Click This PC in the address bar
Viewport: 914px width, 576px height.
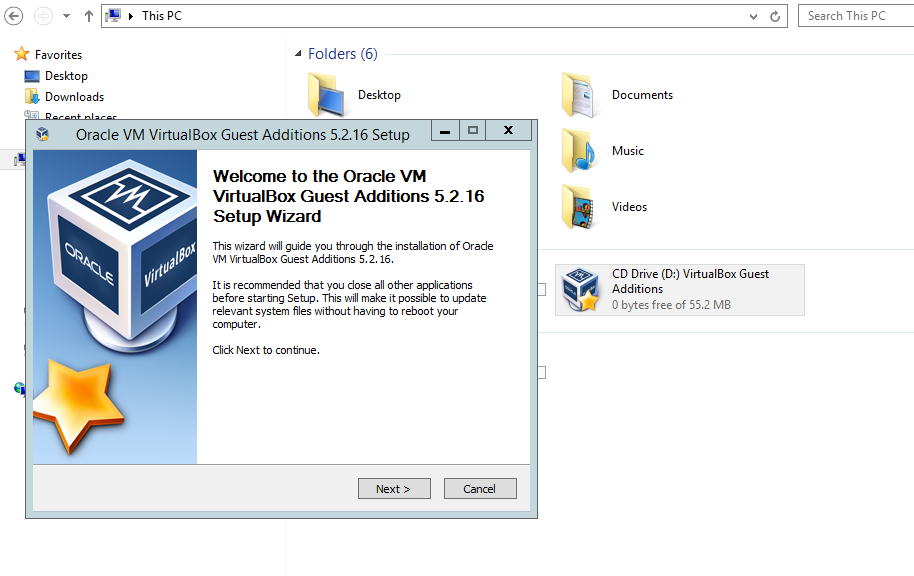click(x=162, y=16)
